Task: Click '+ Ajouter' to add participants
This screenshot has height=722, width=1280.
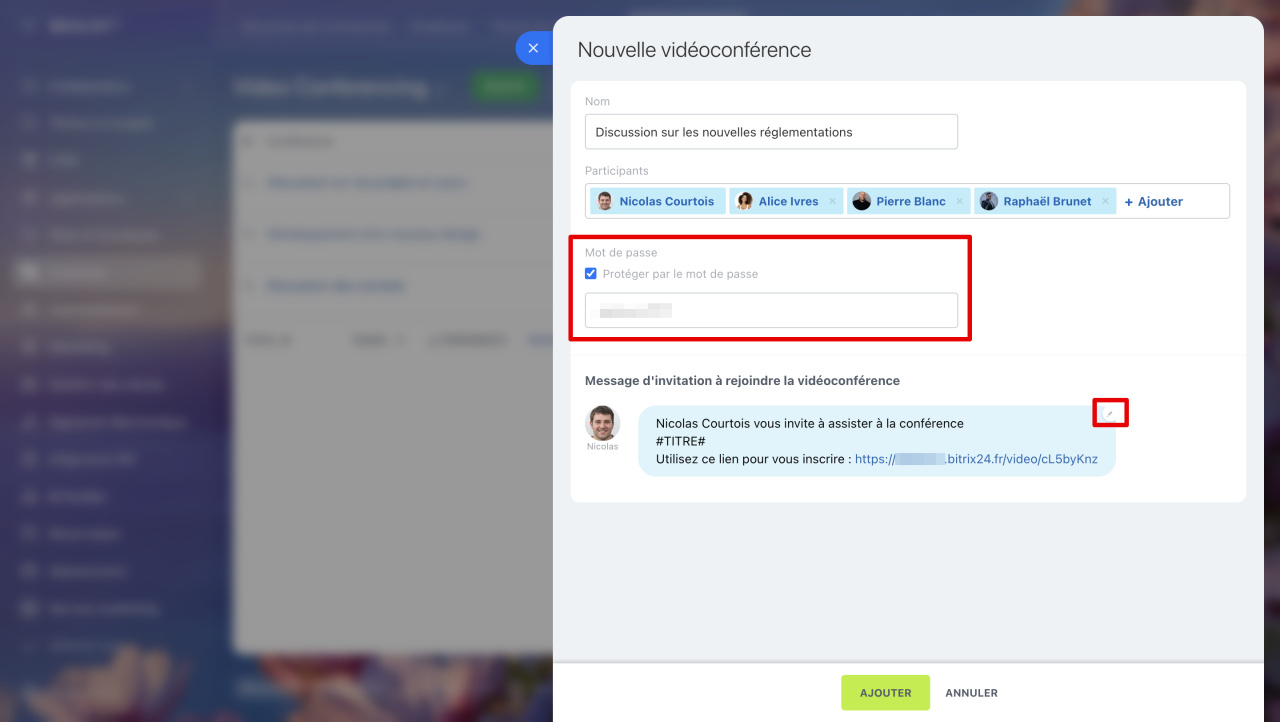Action: (1153, 201)
